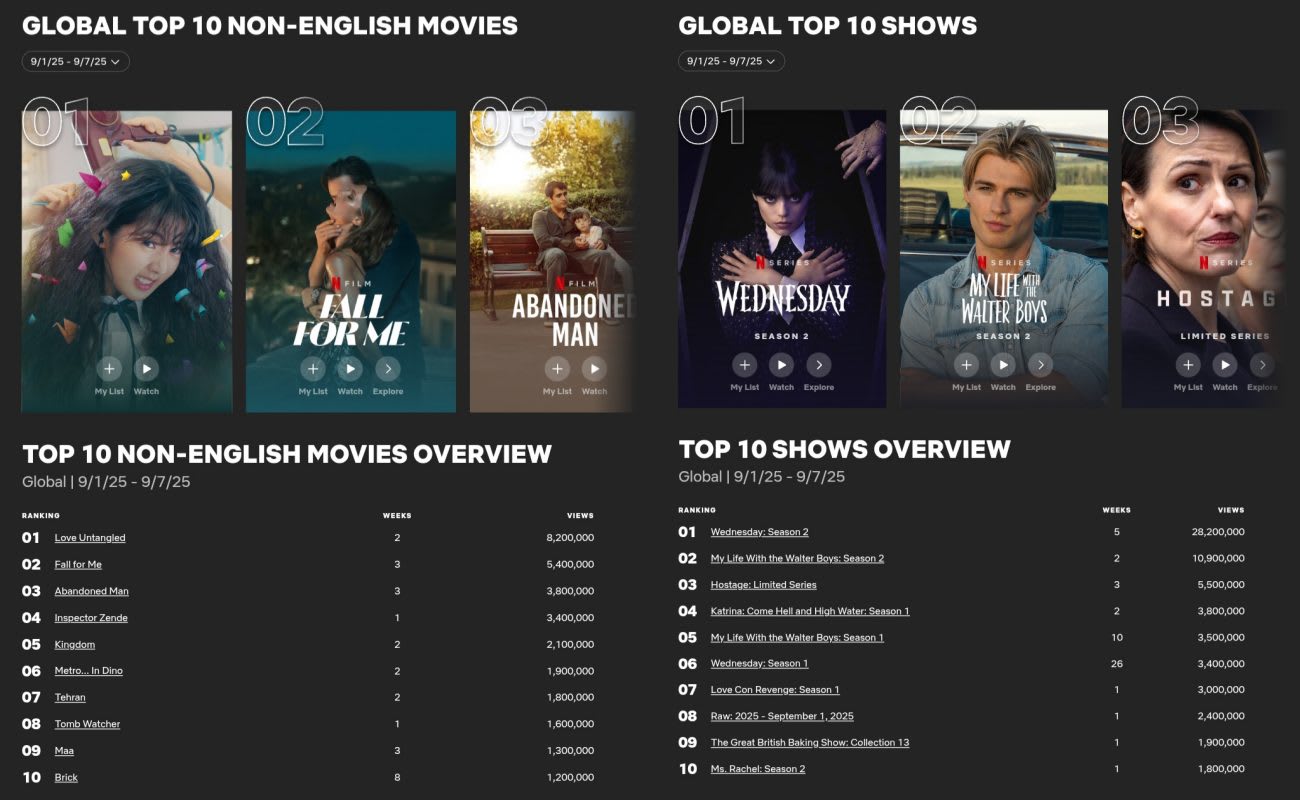Add Love Untangled to My List
The height and width of the screenshot is (800, 1300).
pos(110,368)
